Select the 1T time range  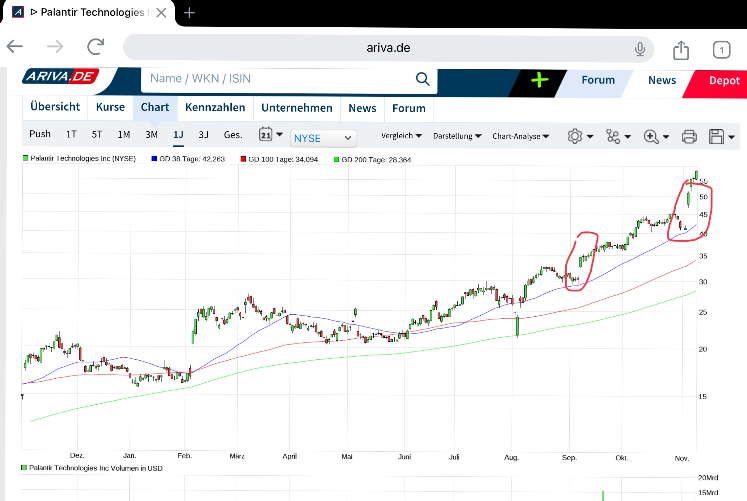tap(71, 134)
